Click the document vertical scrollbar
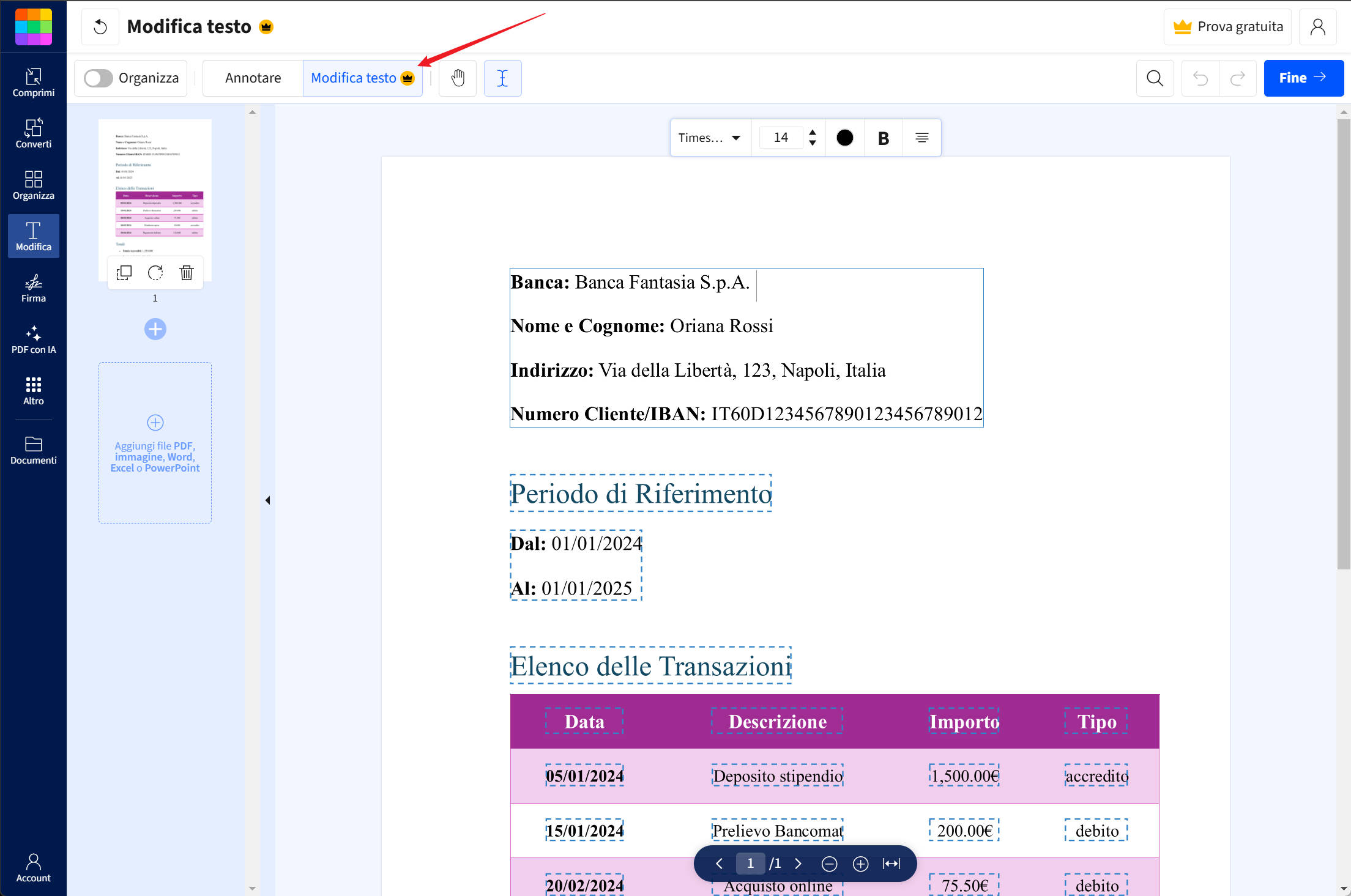1351x896 pixels. (x=1343, y=345)
